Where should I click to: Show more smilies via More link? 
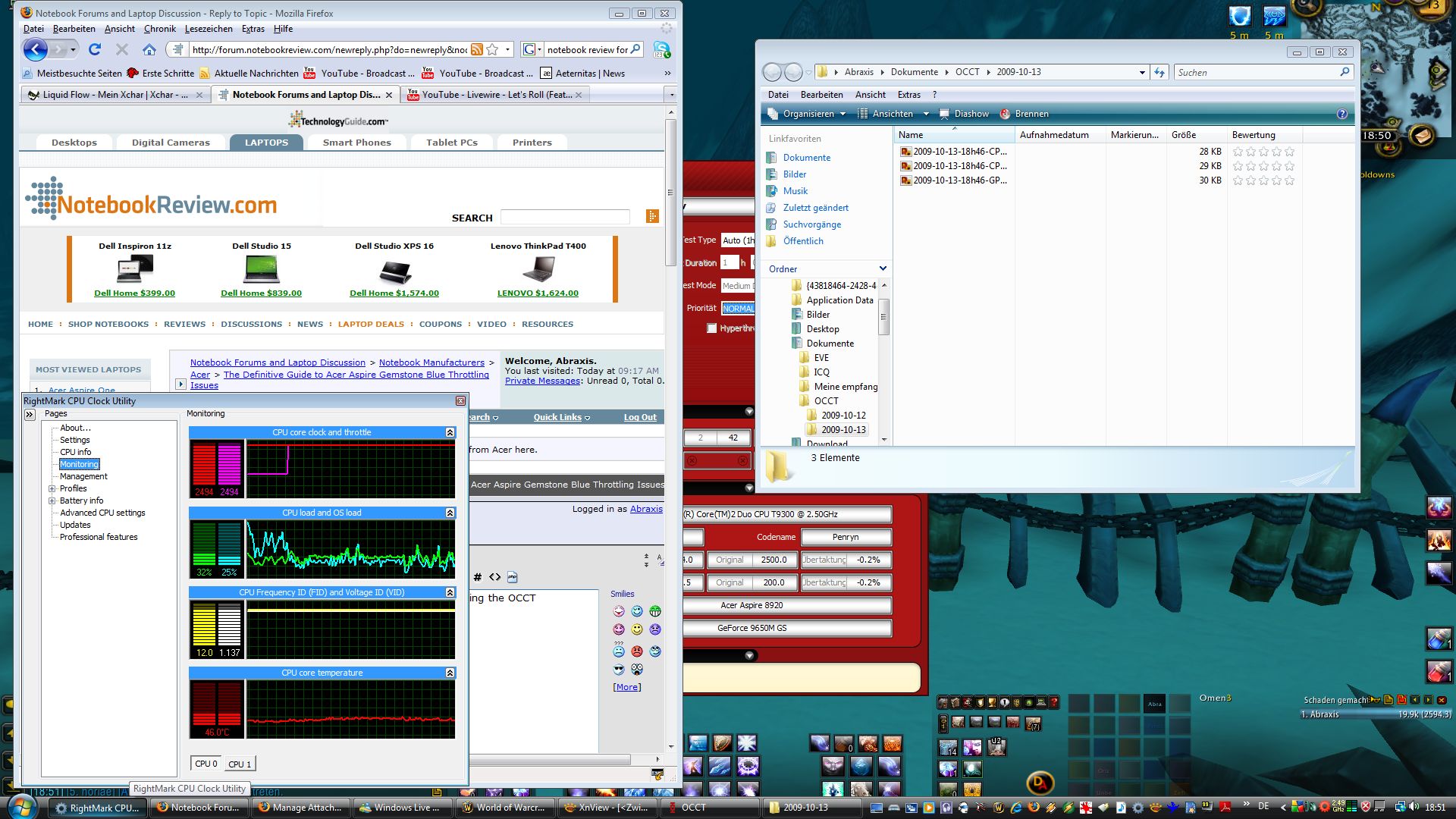click(x=627, y=687)
